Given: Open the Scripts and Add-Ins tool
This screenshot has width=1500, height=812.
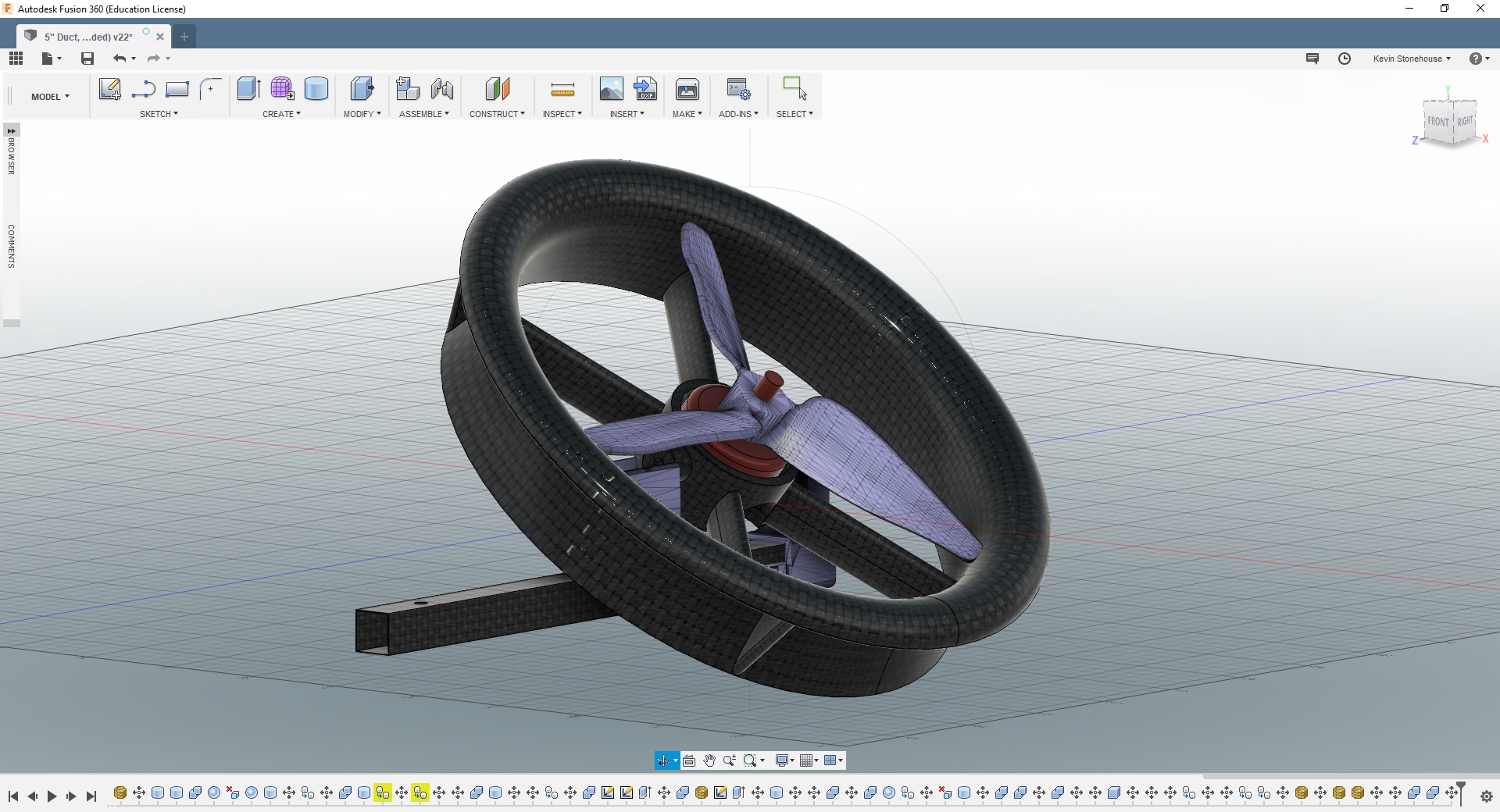Looking at the screenshot, I should click(x=738, y=89).
